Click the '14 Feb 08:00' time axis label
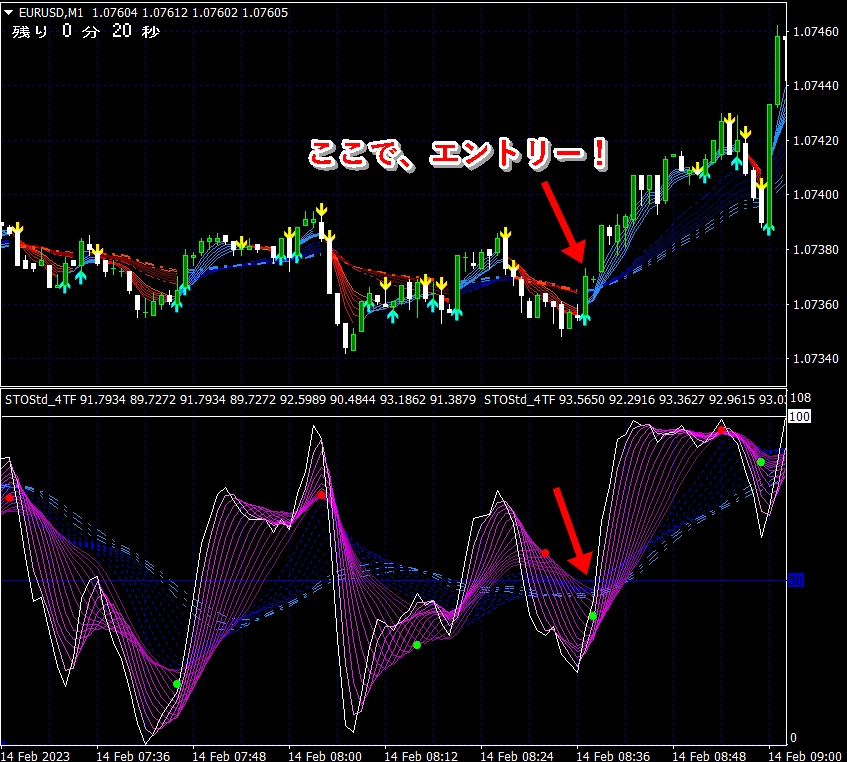This screenshot has width=847, height=762. pyautogui.click(x=324, y=756)
